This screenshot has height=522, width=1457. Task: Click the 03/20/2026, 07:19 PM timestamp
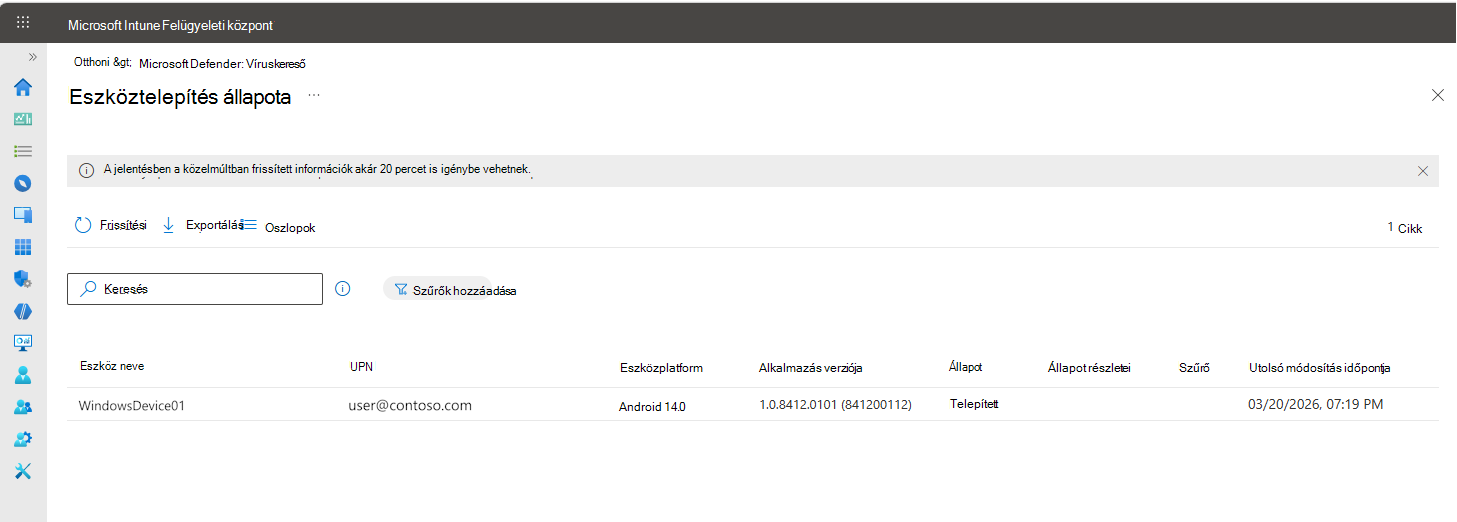click(x=1317, y=405)
